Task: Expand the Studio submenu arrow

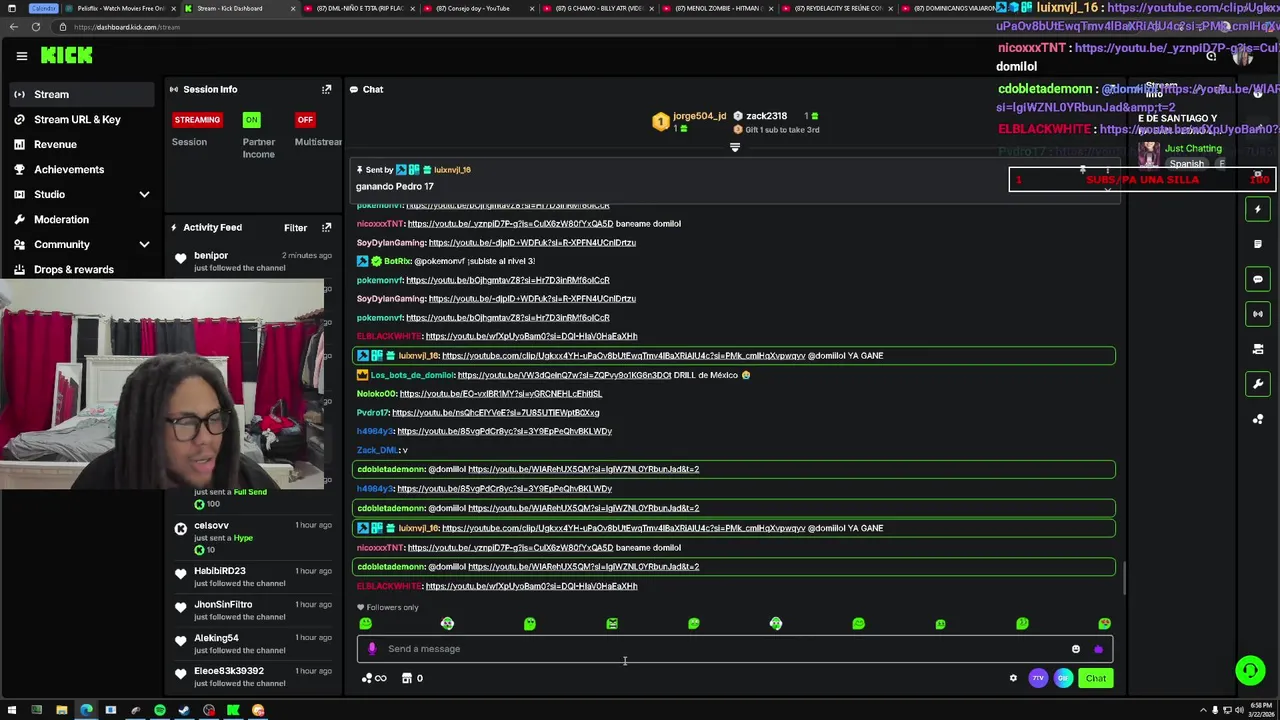Action: coord(144,194)
